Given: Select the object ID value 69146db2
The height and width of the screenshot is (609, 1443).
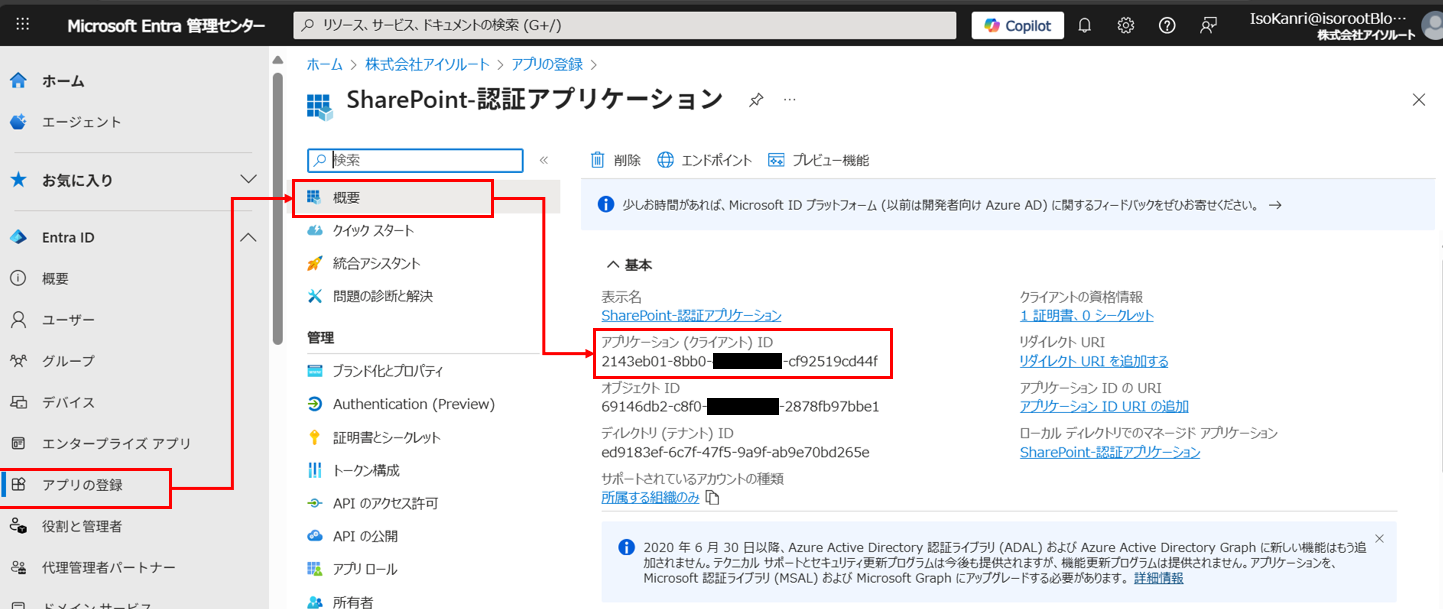Looking at the screenshot, I should (740, 406).
